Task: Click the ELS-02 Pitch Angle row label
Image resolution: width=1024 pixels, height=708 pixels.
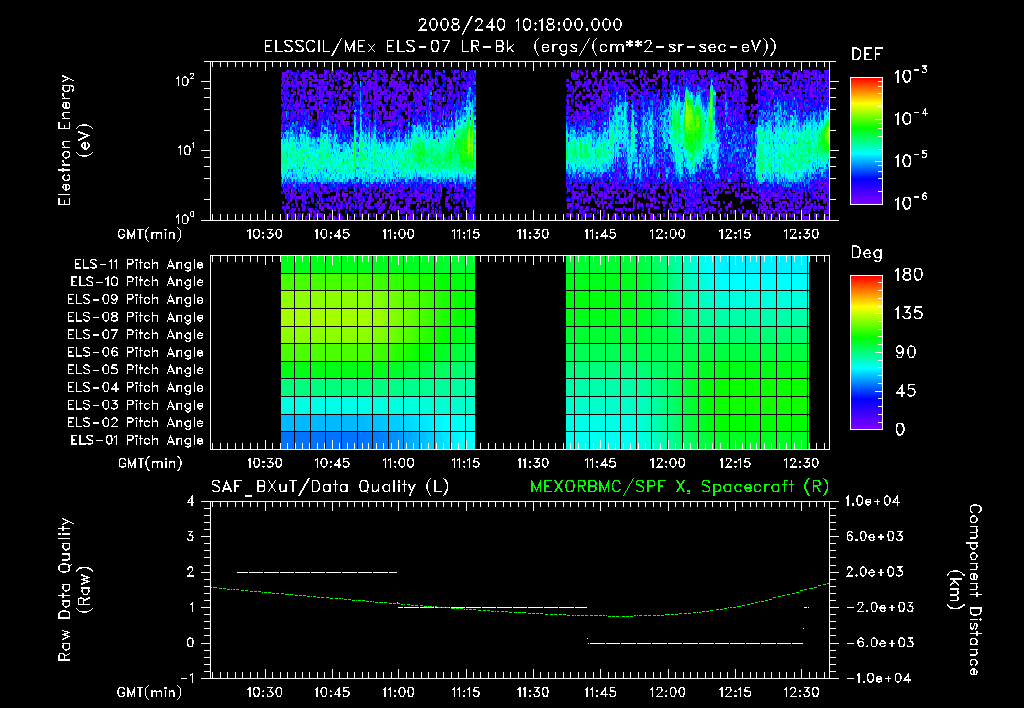Action: pos(135,423)
